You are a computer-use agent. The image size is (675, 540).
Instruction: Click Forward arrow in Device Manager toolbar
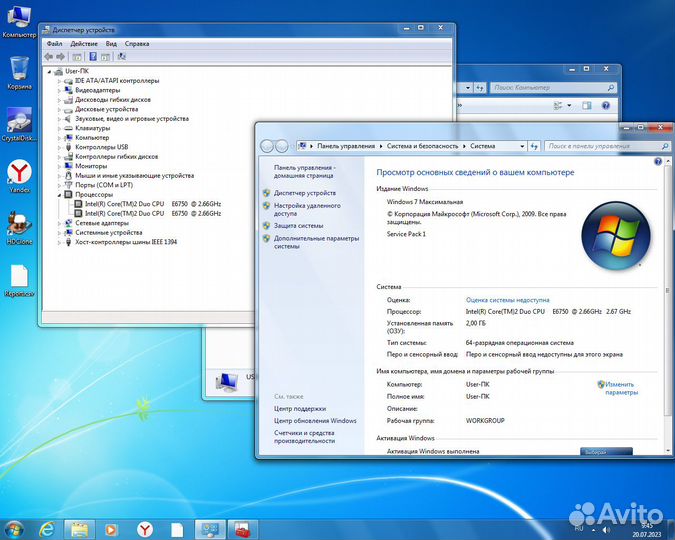coord(61,56)
